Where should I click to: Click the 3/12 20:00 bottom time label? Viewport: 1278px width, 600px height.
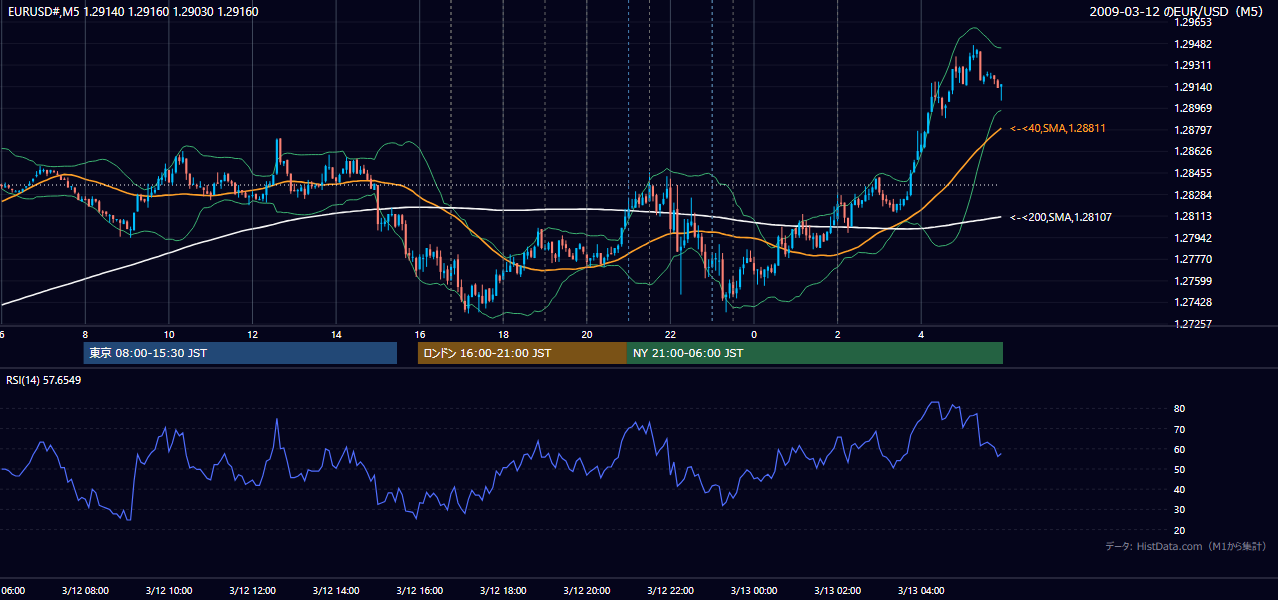pos(587,590)
